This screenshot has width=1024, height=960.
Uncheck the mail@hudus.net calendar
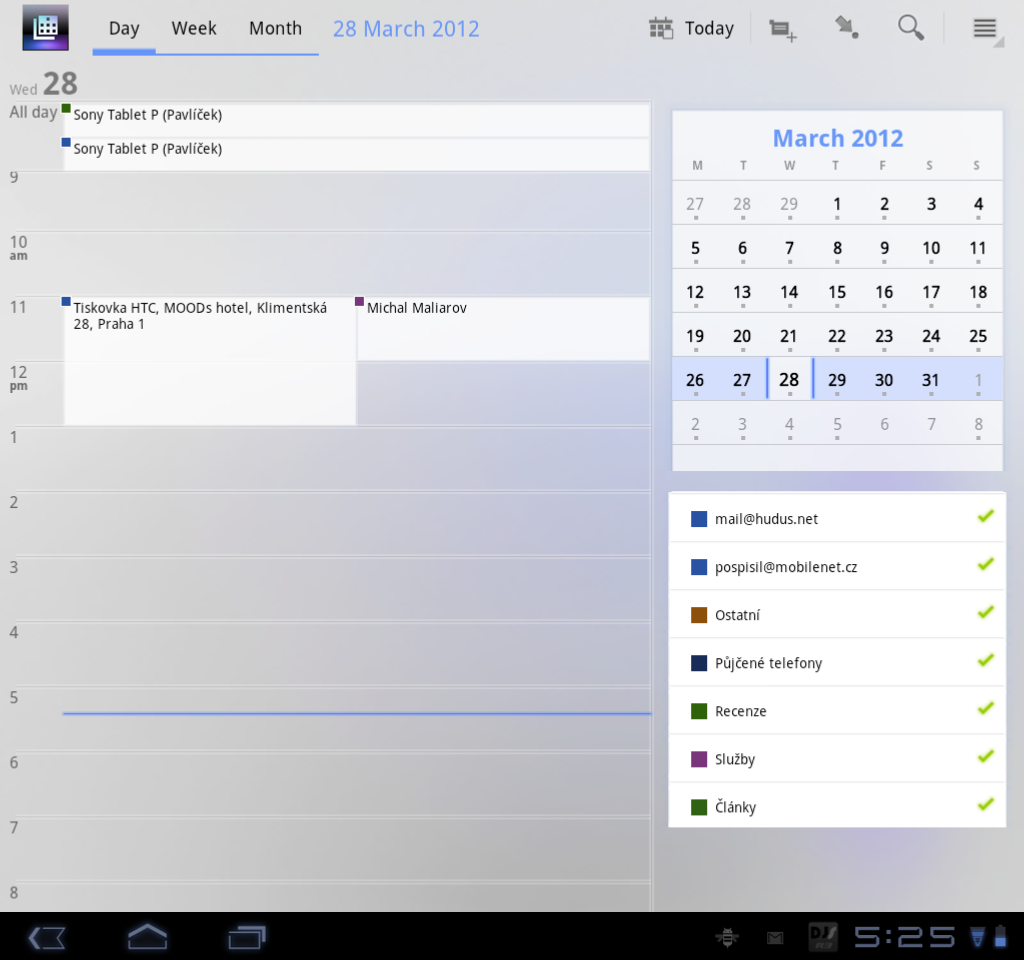pyautogui.click(x=985, y=517)
